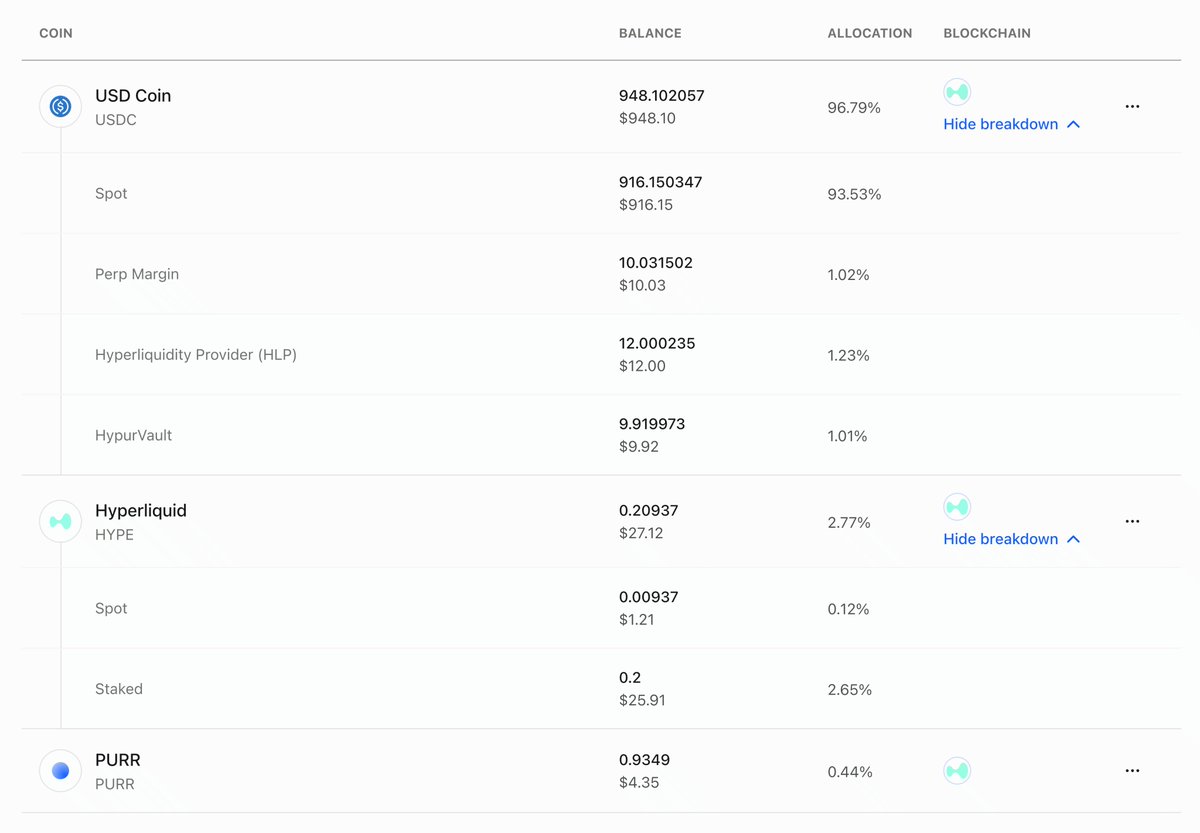This screenshot has height=833, width=1200.
Task: Select the 1.01% allocation value
Action: [847, 436]
